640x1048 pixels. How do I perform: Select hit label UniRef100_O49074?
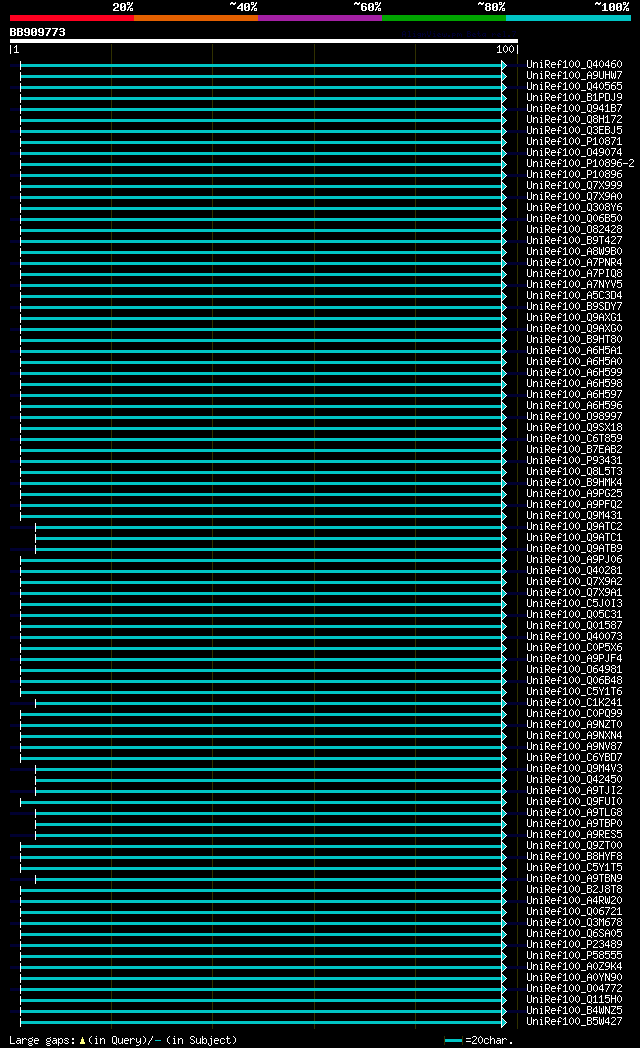[574, 152]
